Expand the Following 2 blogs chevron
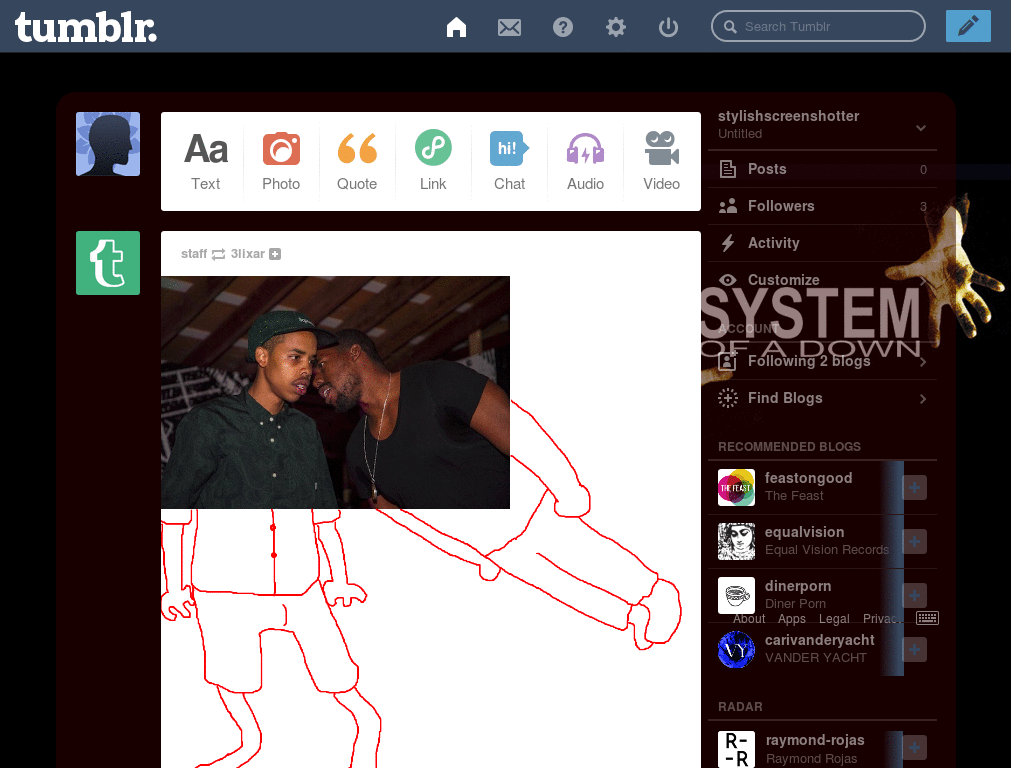Viewport: 1024px width, 768px height. click(923, 361)
